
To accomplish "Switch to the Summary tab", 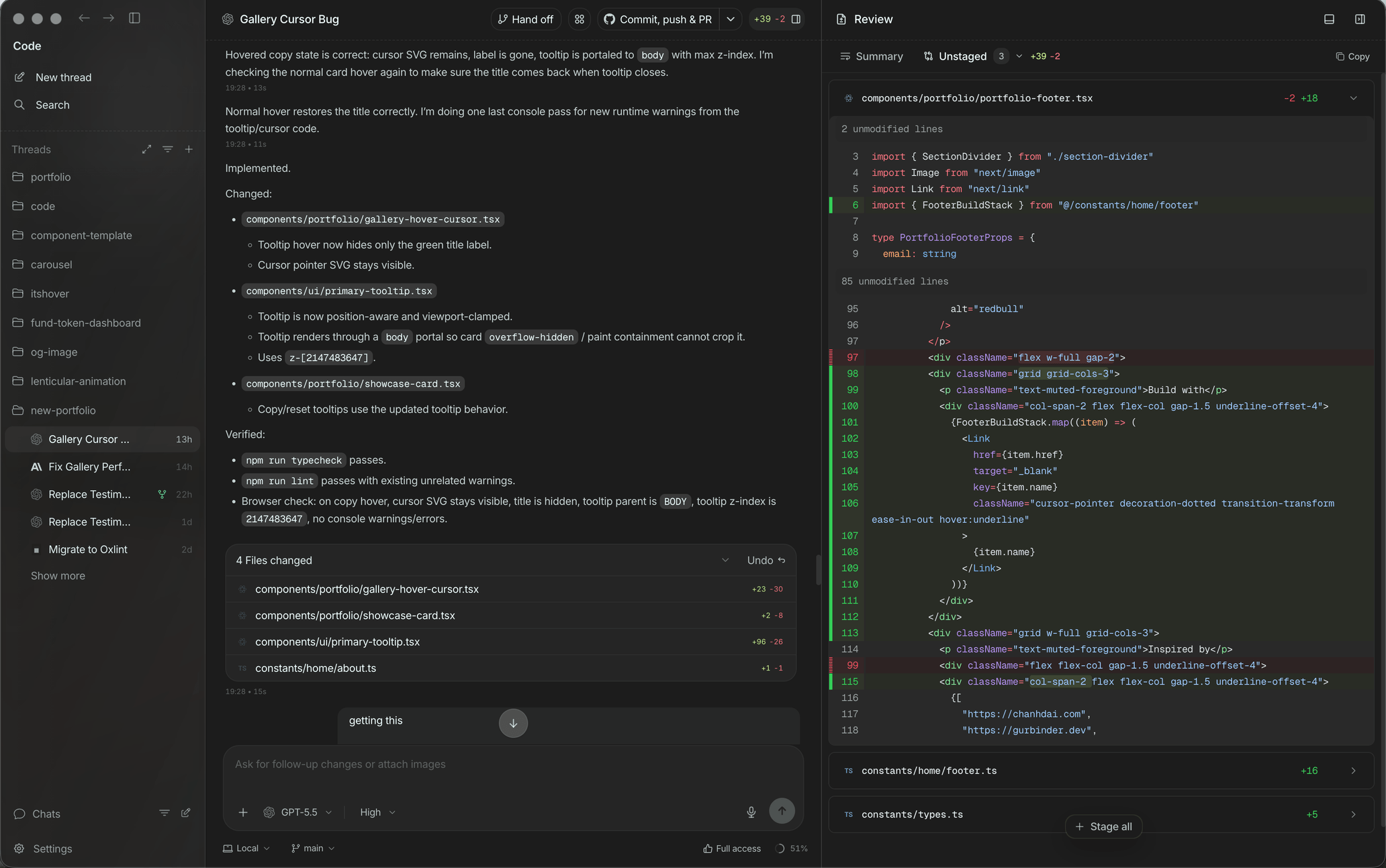I will coord(872,56).
